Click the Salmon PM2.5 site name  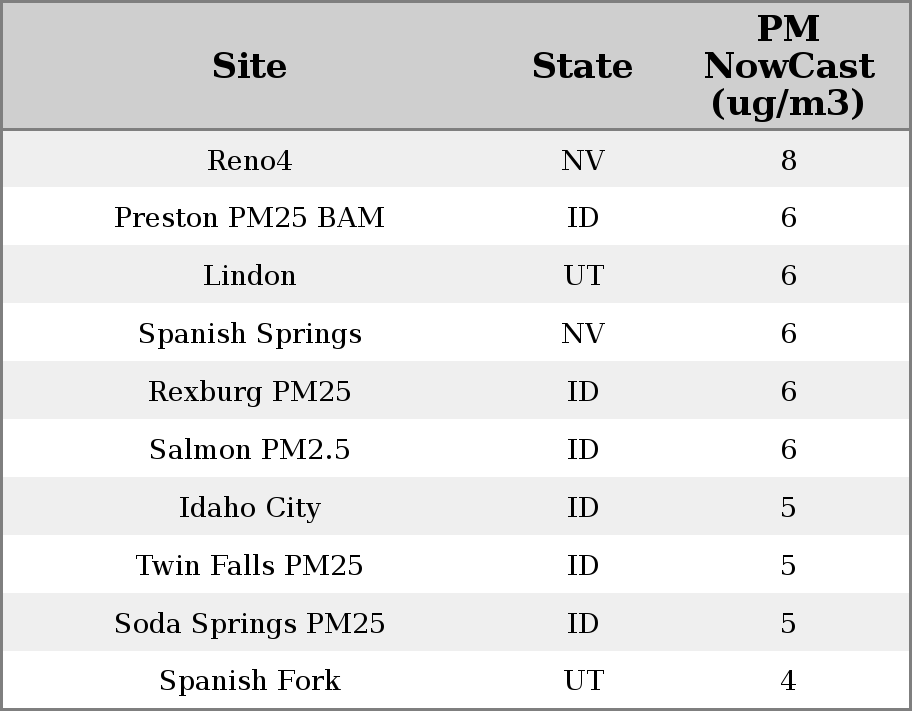(249, 450)
